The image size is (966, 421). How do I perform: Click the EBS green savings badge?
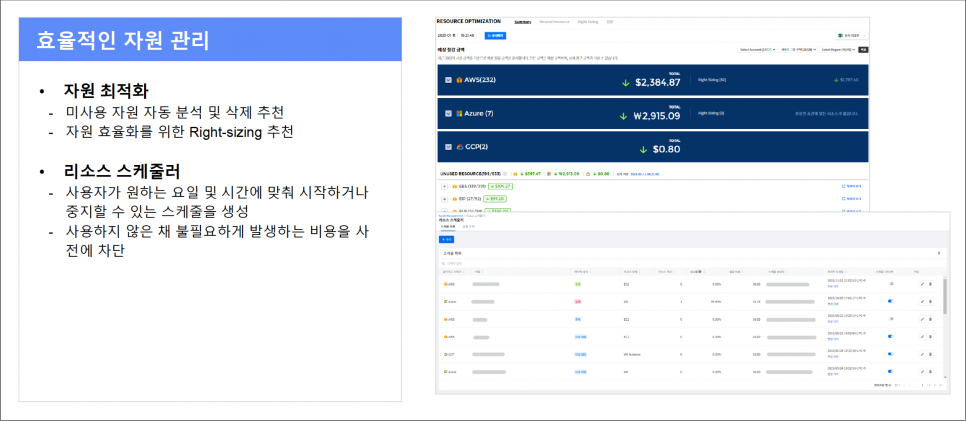coord(501,186)
